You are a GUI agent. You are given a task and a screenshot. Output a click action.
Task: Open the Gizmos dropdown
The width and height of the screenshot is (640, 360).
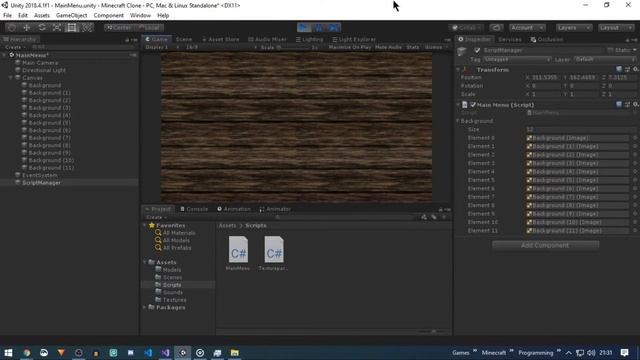click(x=436, y=47)
